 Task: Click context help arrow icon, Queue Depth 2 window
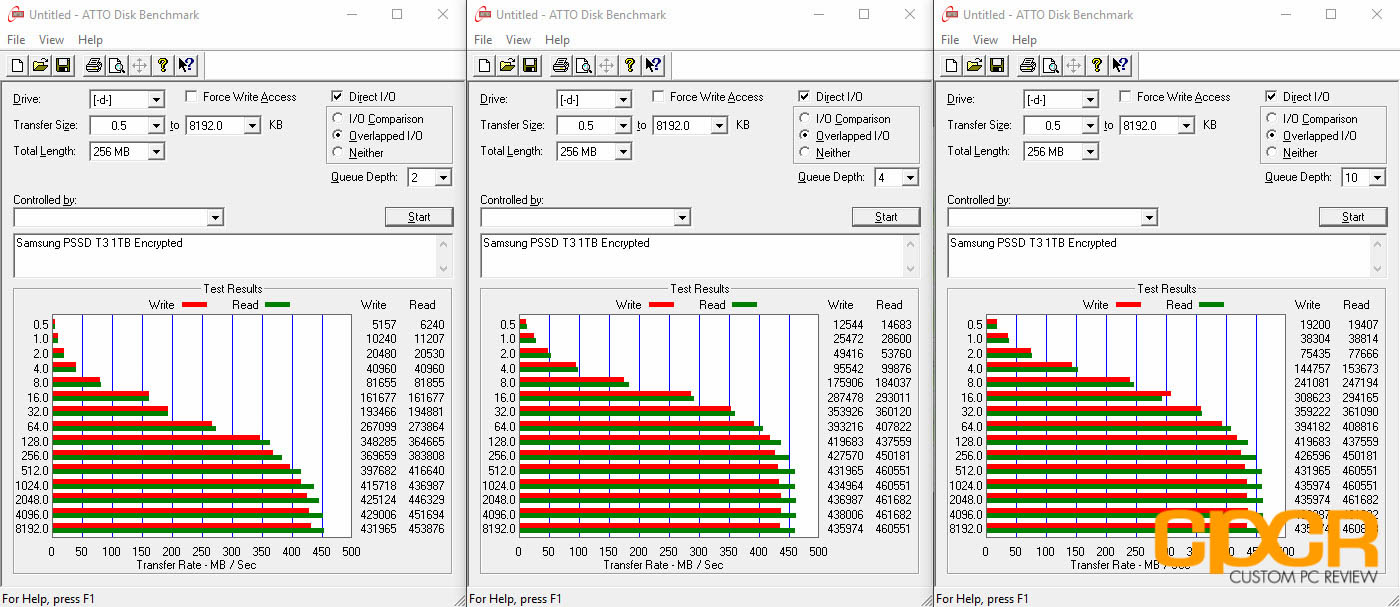click(x=186, y=66)
